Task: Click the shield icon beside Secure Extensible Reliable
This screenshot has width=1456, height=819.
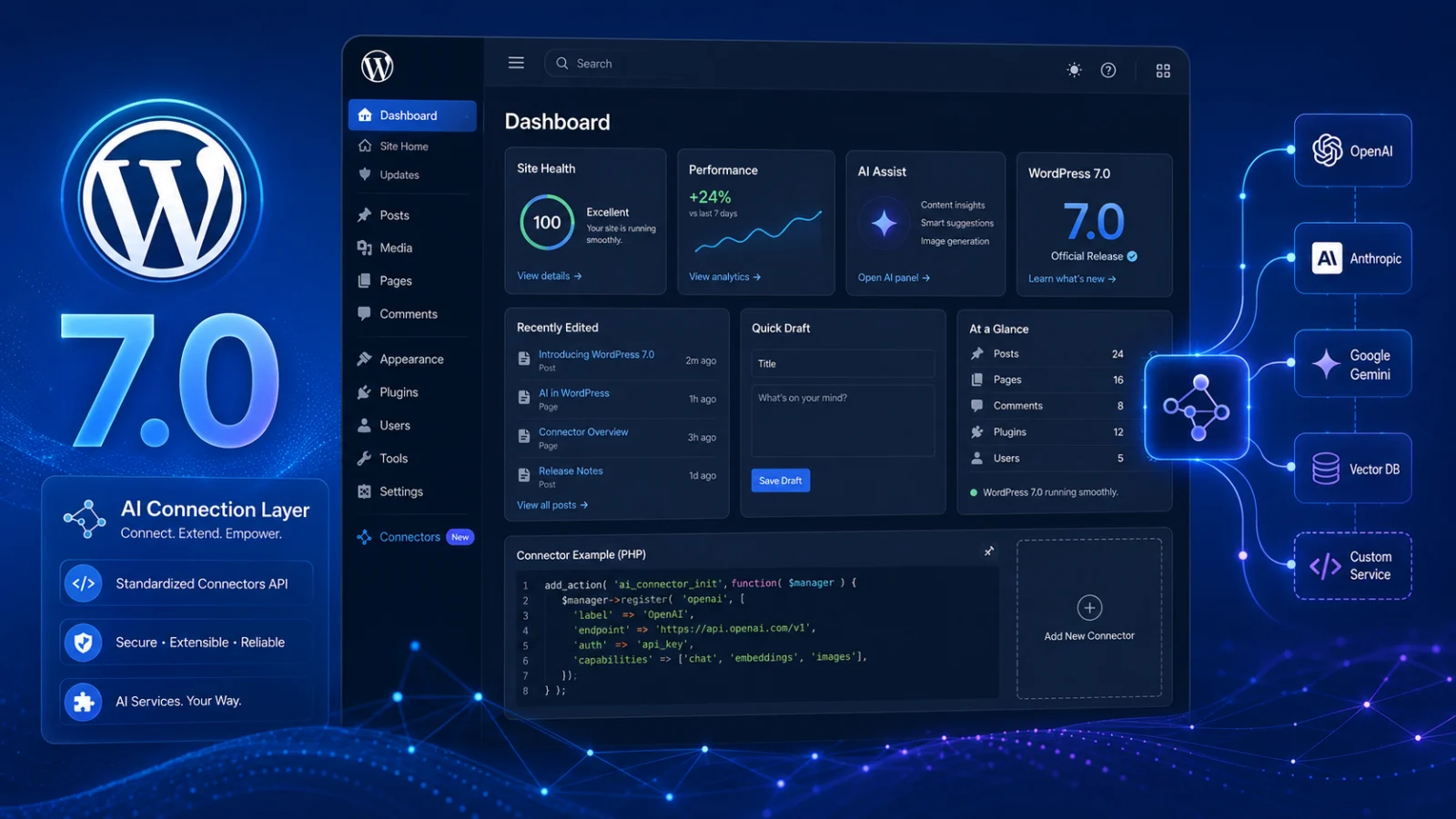Action: pyautogui.click(x=83, y=642)
